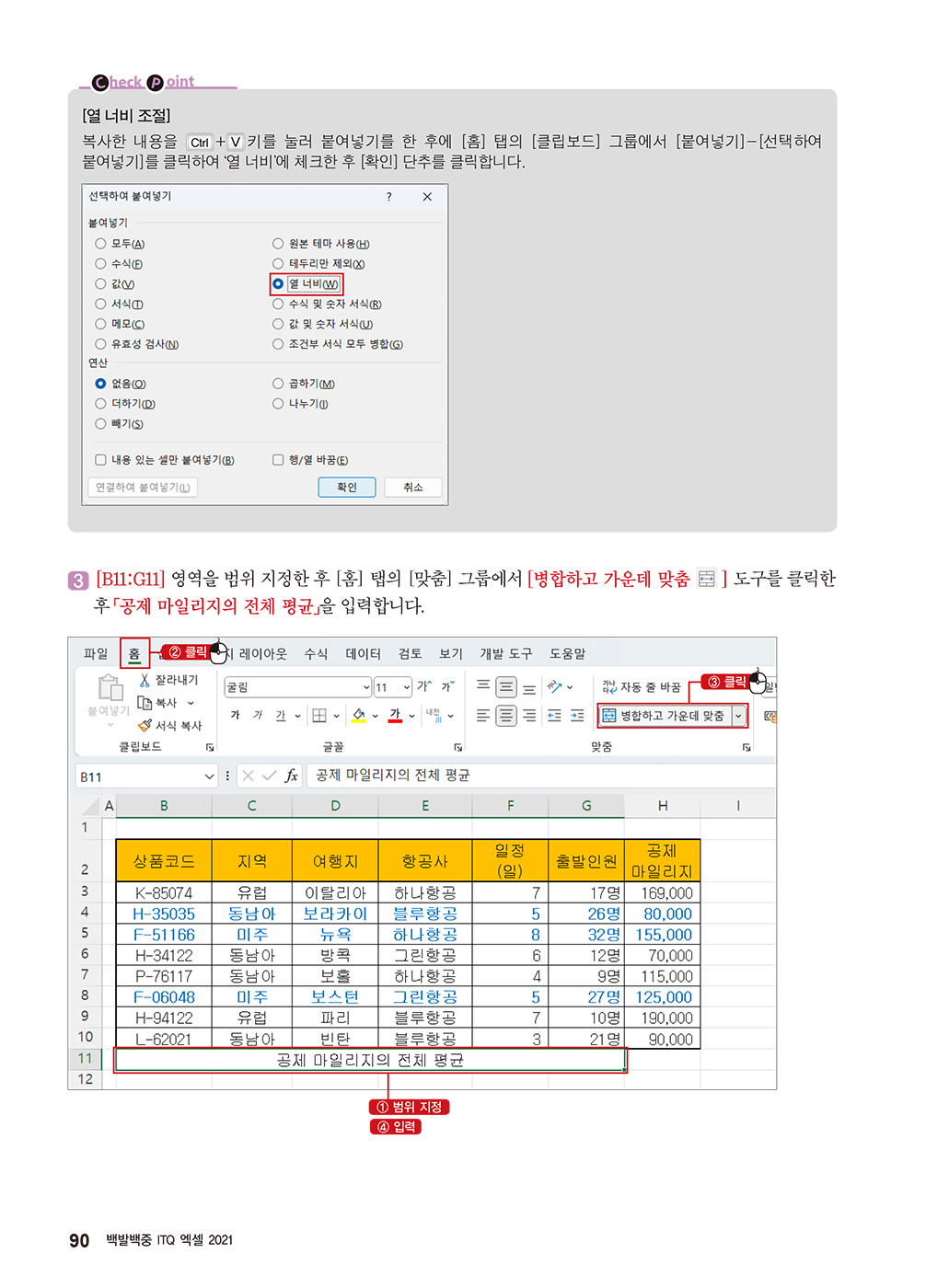Check the 행/열 바꿈(E) checkbox
This screenshot has width=949, height=1288.
click(x=278, y=460)
